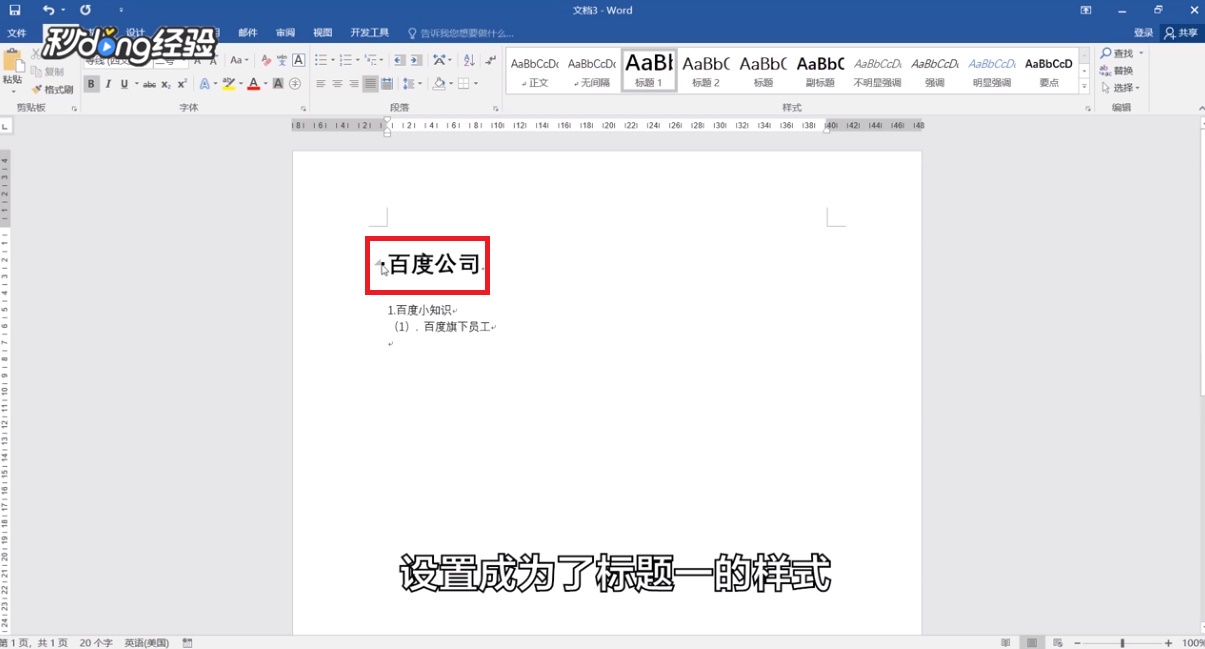Click the bullets list icon
The height and width of the screenshot is (649, 1205).
click(x=320, y=60)
